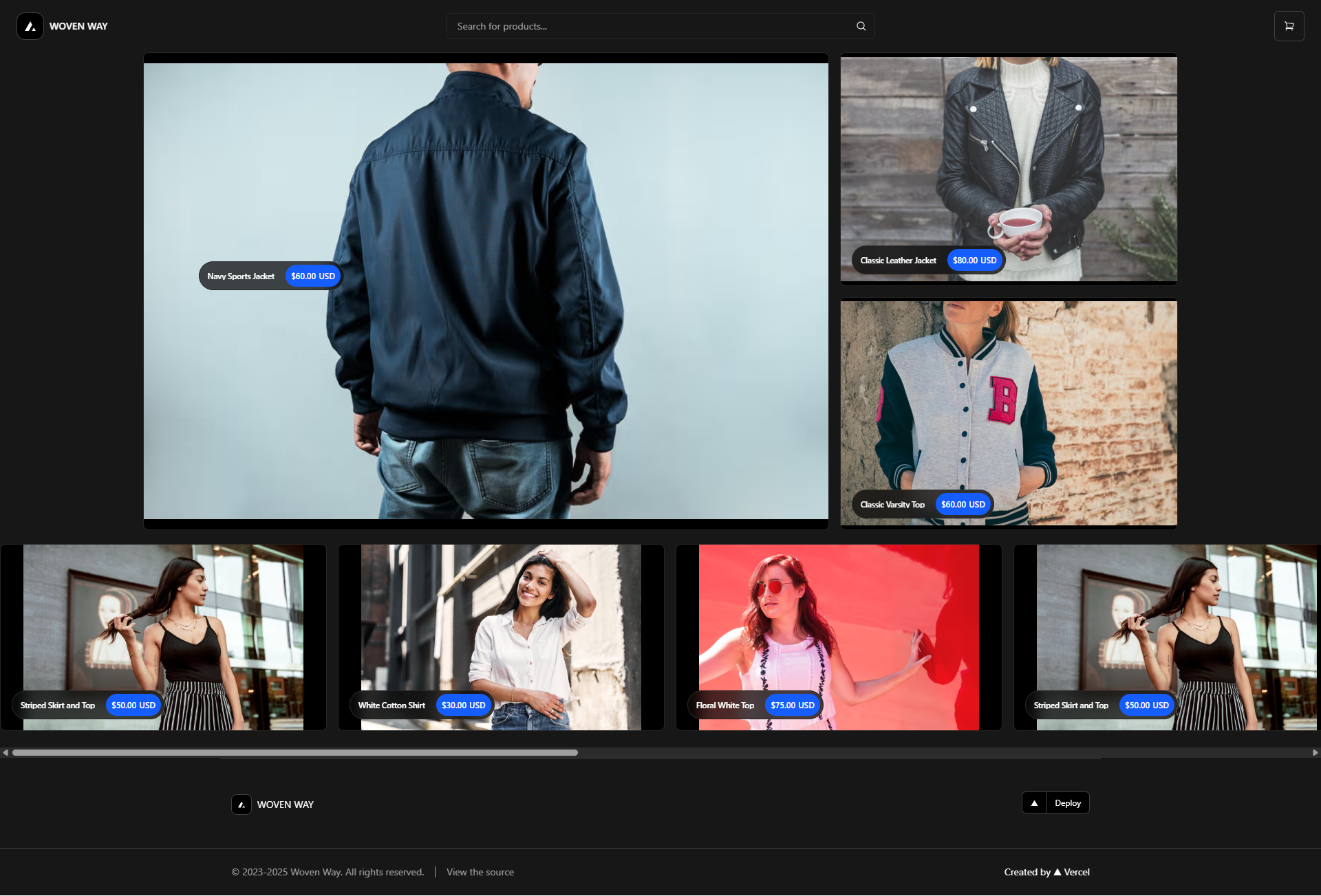Open the Classic Varsity Top product image
Screen dimensions: 1321x896
coord(1009,413)
